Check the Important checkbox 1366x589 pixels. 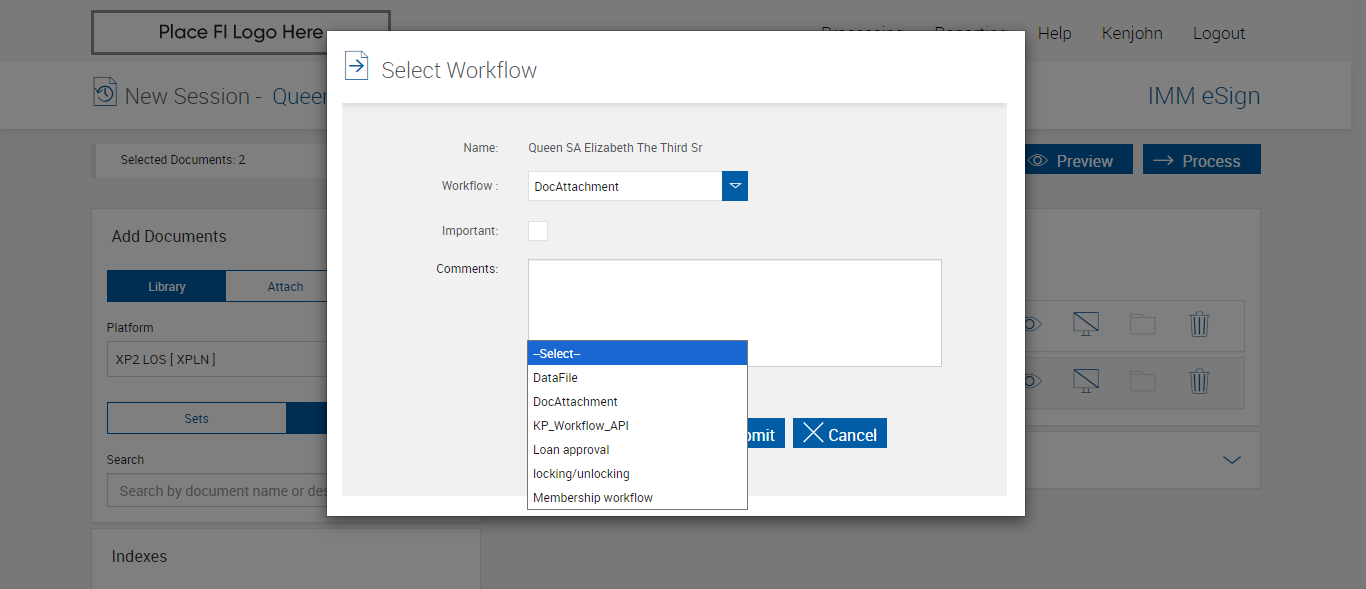coord(538,231)
